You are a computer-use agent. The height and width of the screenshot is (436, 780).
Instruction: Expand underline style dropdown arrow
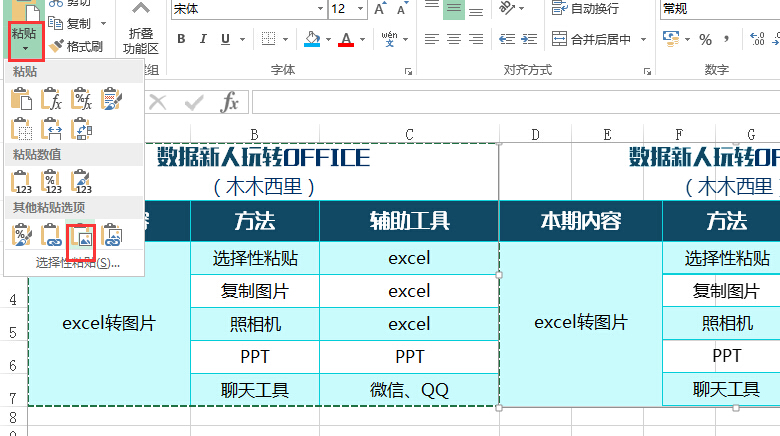pyautogui.click(x=242, y=39)
